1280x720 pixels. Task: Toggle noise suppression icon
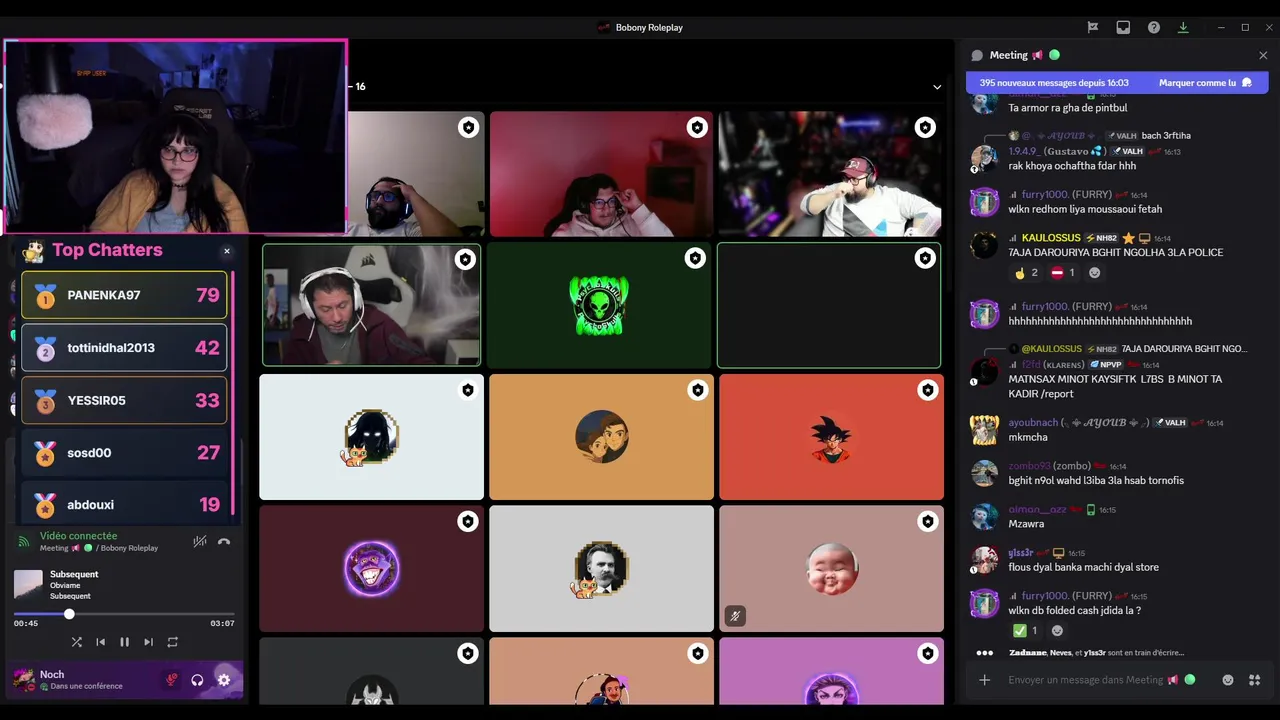click(199, 541)
